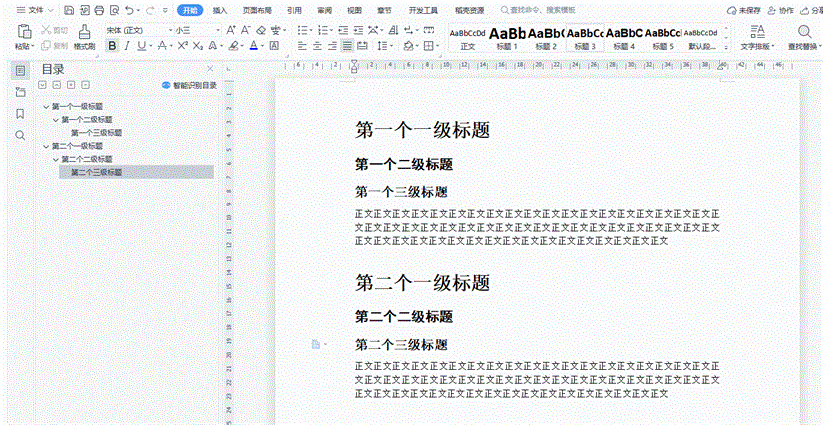This screenshot has width=823, height=425.
Task: Click the Format Painter (格式刷) icon
Action: pos(84,31)
